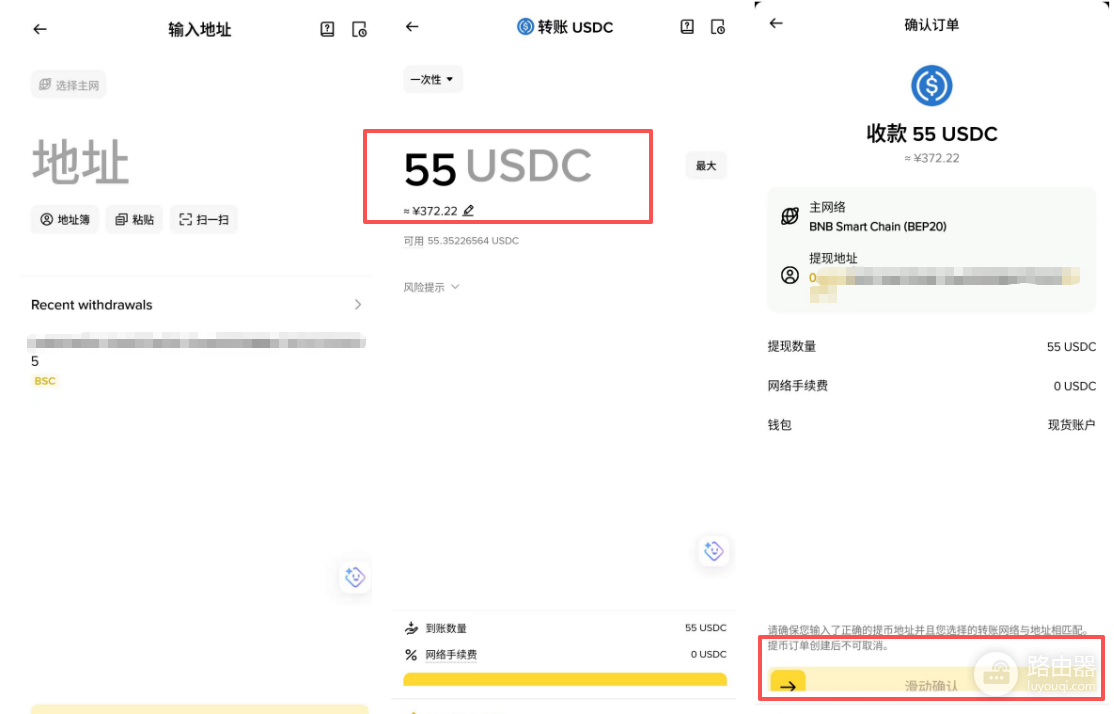The height and width of the screenshot is (714, 1114).
Task: Tap the yellow submit button on transfer screen
Action: (x=565, y=679)
